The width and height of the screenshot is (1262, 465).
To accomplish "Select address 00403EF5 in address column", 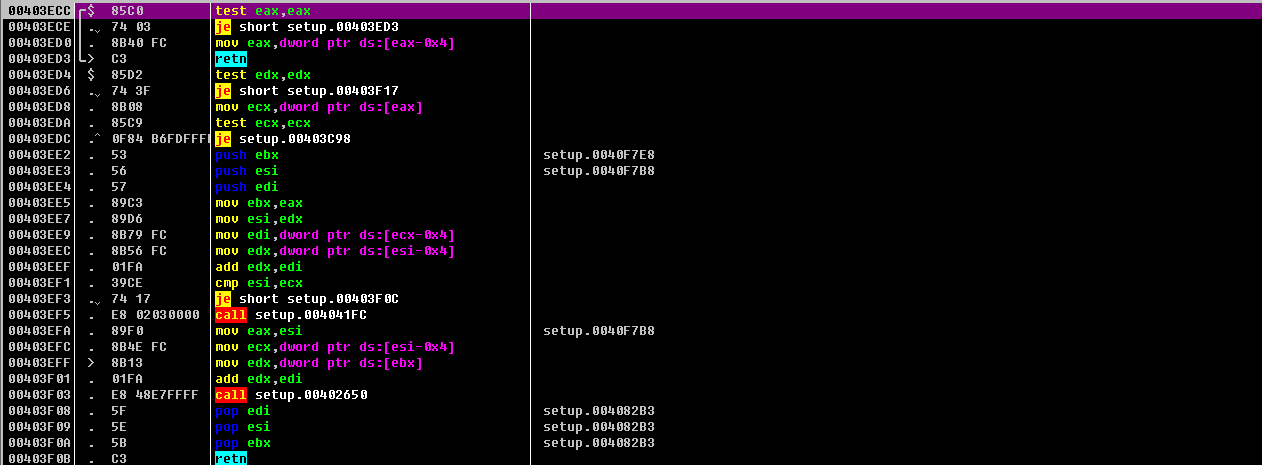I will (x=39, y=315).
